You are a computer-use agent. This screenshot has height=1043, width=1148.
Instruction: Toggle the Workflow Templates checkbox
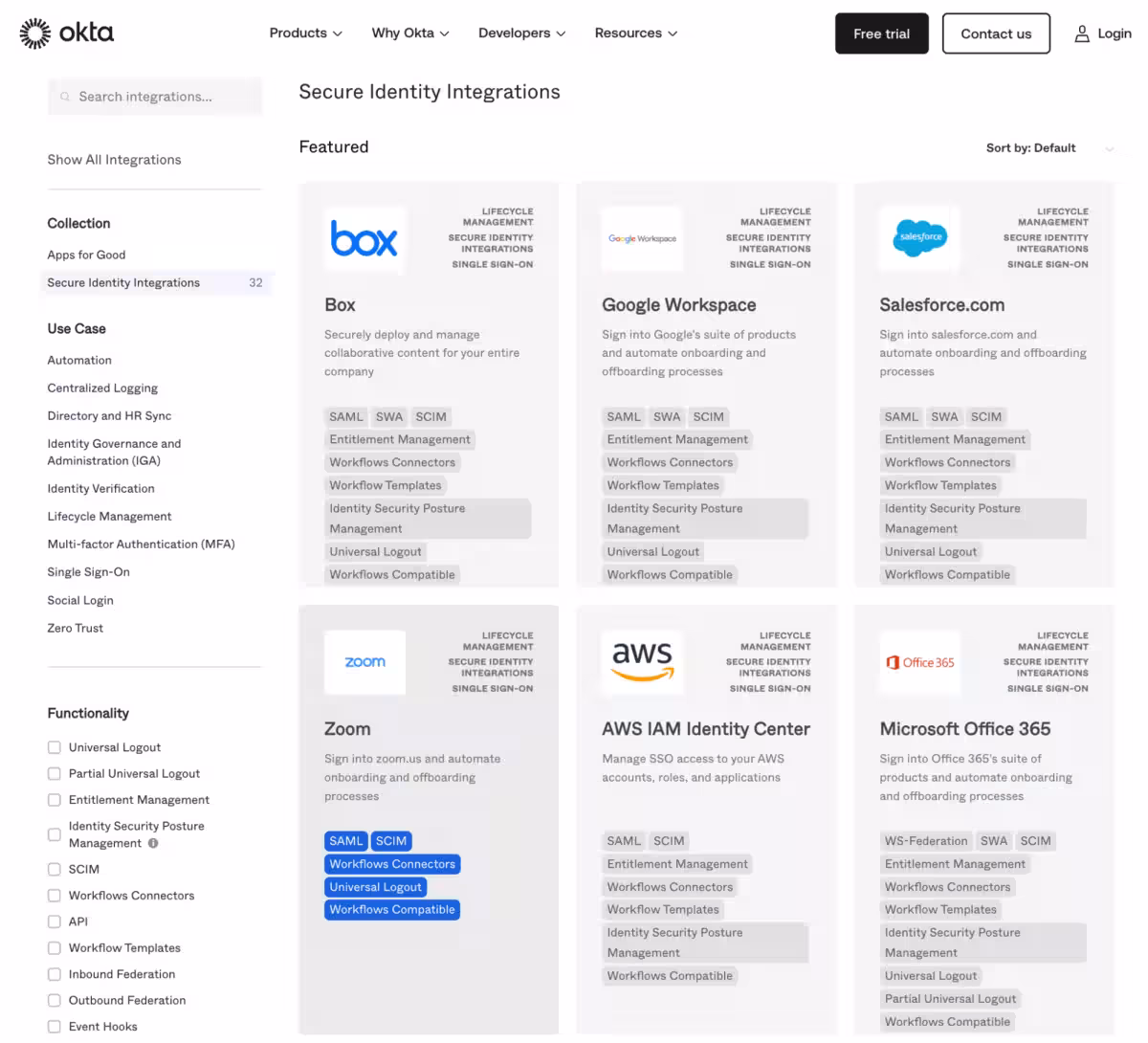(x=55, y=947)
